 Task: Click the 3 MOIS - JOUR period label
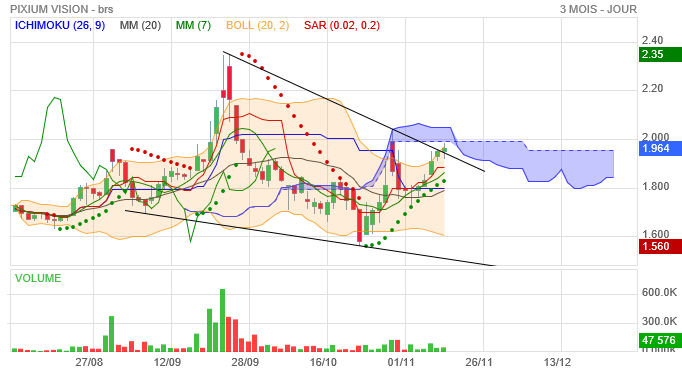(598, 9)
